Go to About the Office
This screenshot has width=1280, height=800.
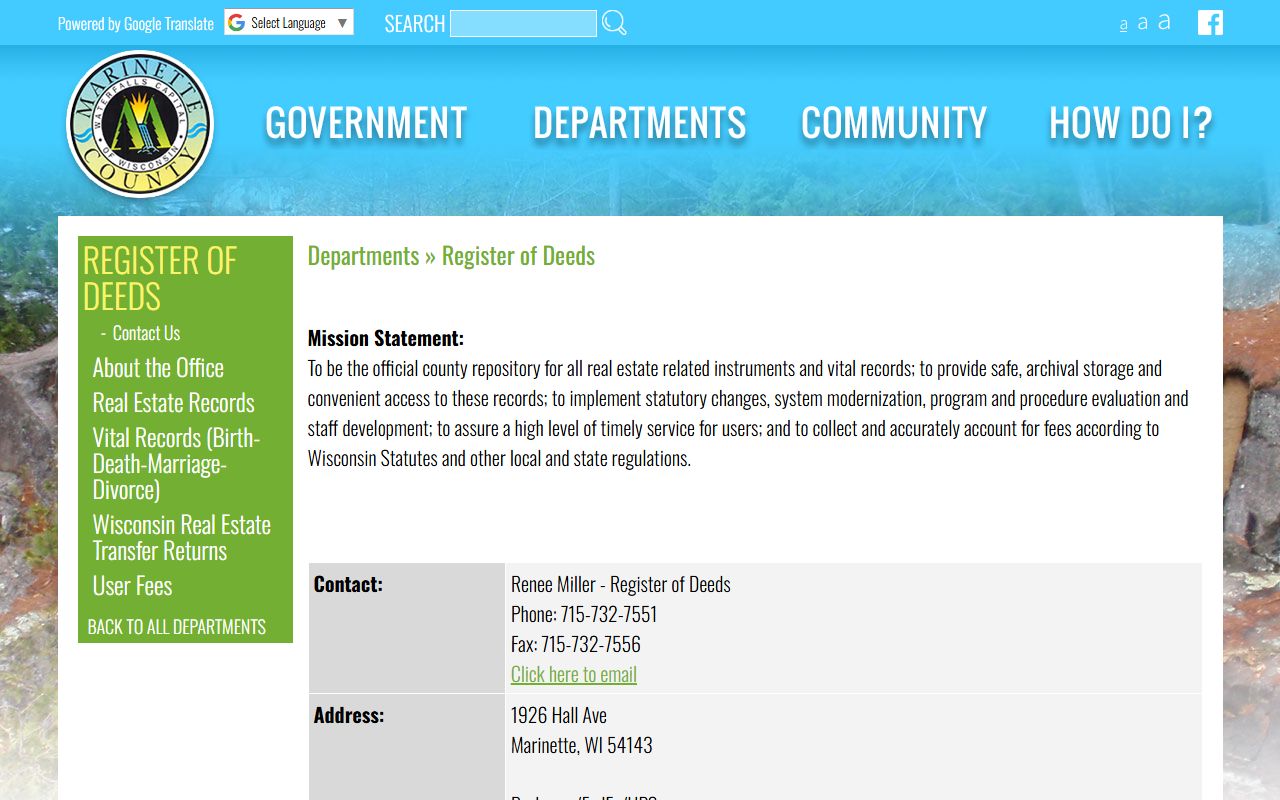158,368
